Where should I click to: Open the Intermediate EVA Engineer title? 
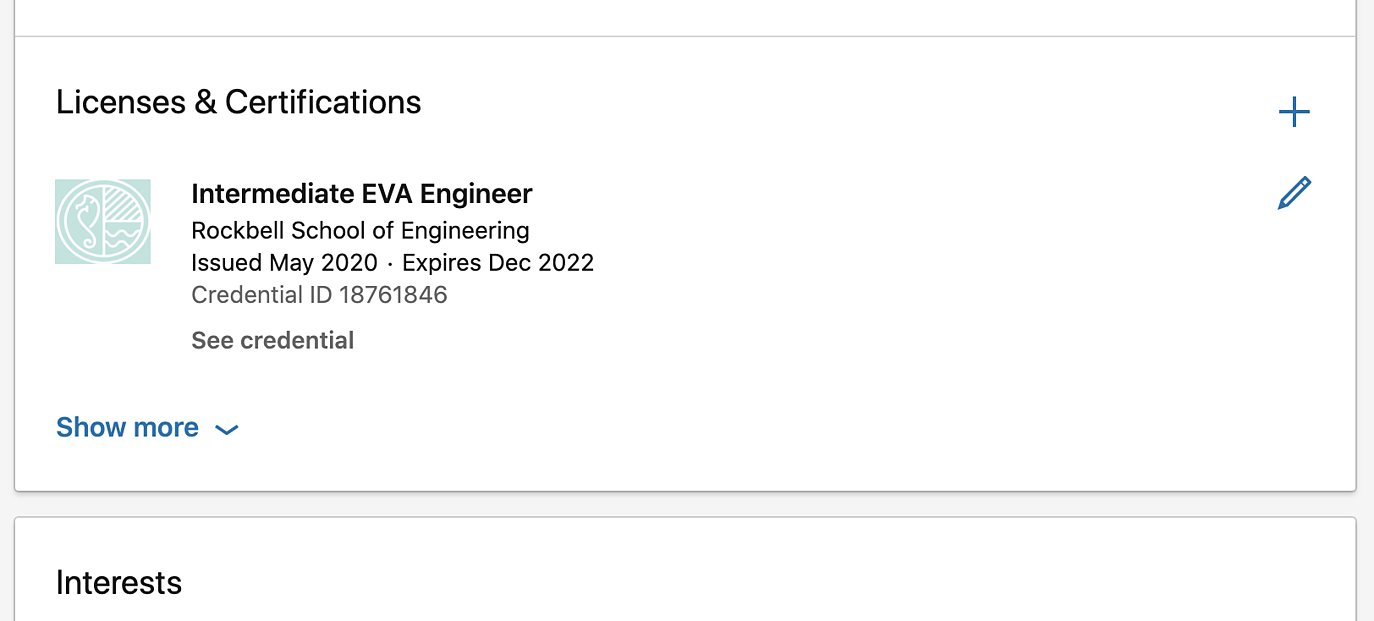click(x=362, y=193)
